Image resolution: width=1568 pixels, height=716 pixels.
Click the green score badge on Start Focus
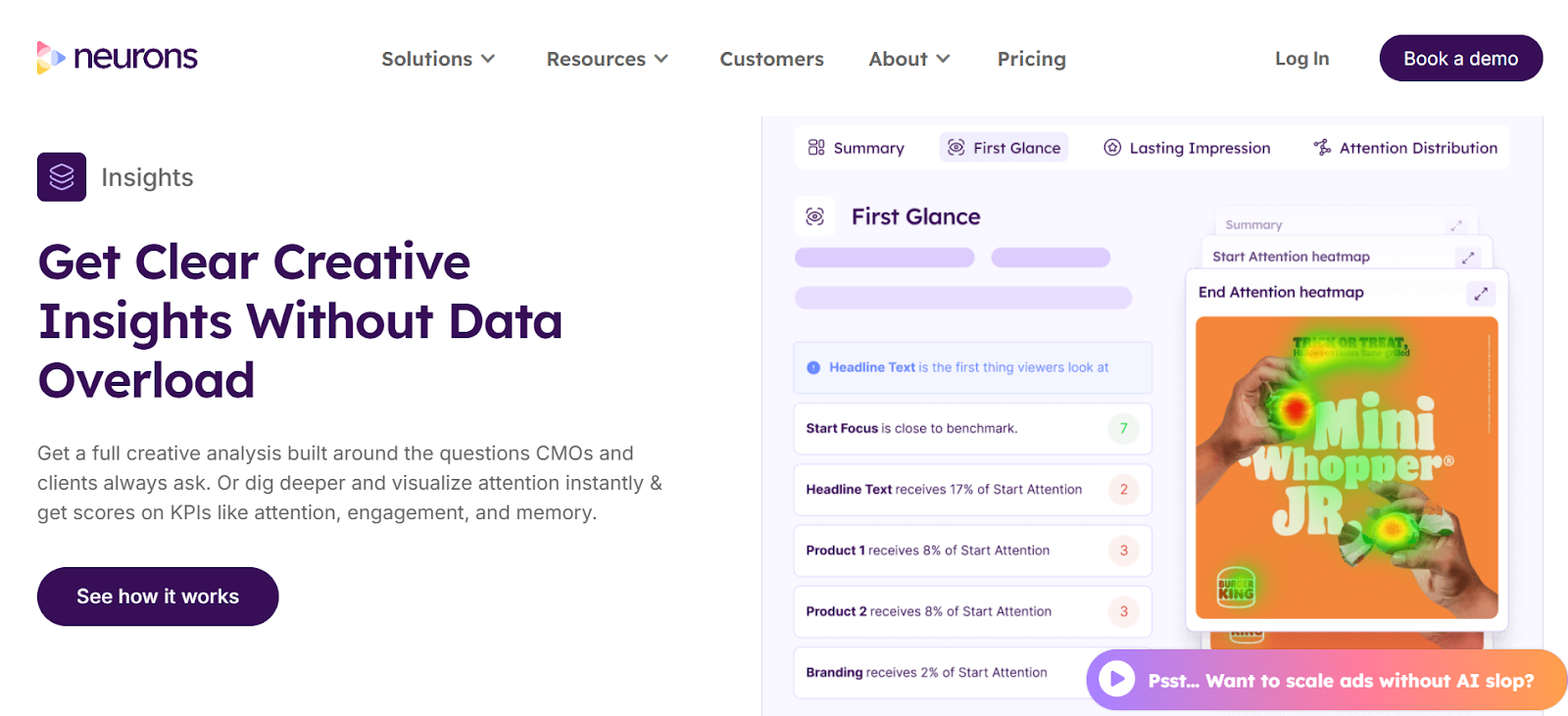click(1123, 428)
